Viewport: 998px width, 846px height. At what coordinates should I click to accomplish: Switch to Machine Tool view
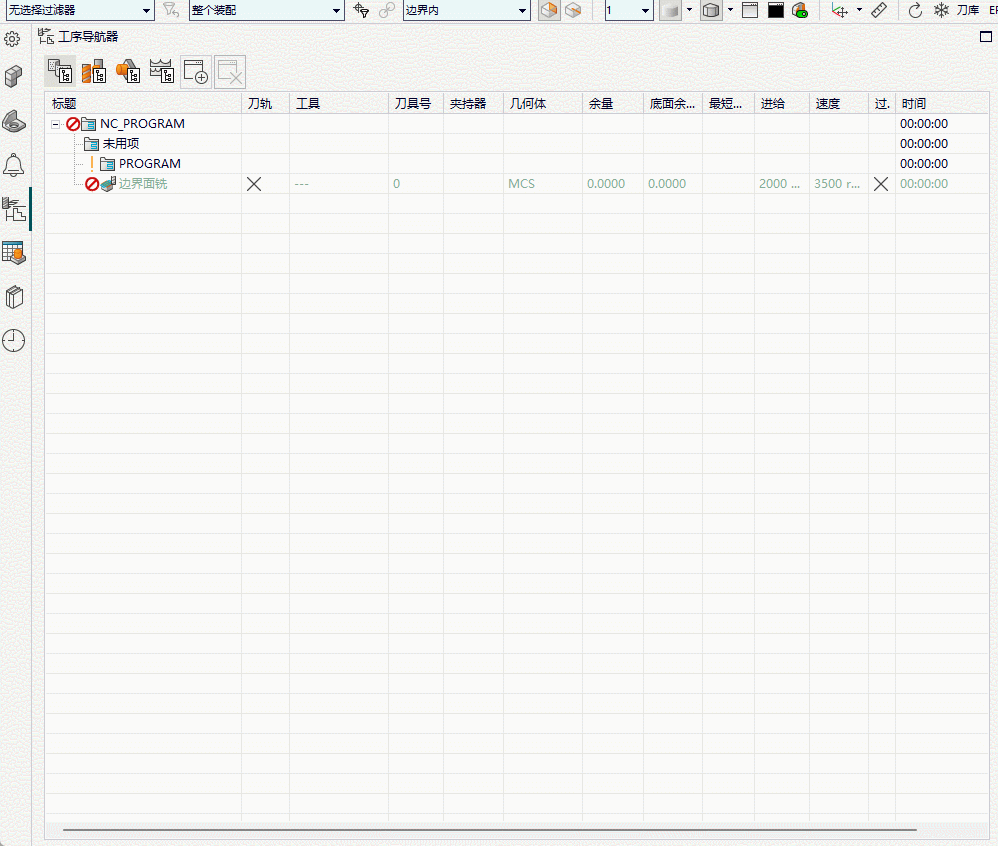94,72
